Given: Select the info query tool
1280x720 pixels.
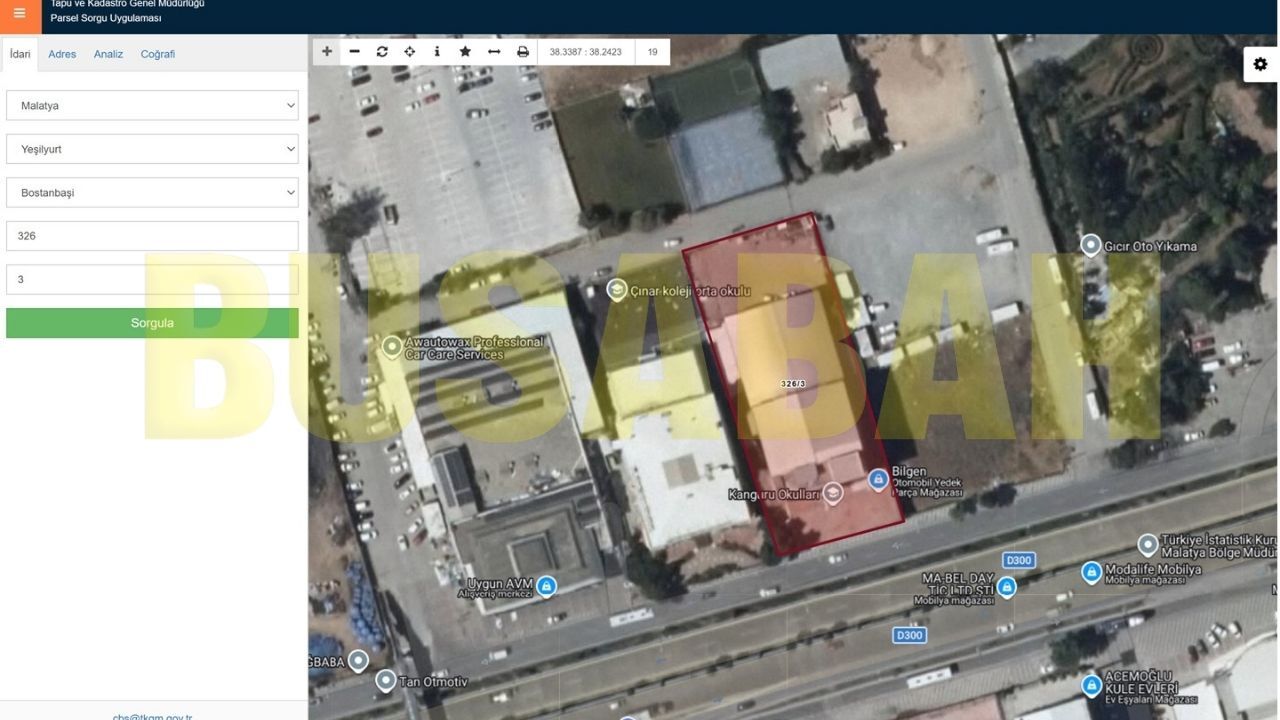Looking at the screenshot, I should pyautogui.click(x=437, y=52).
